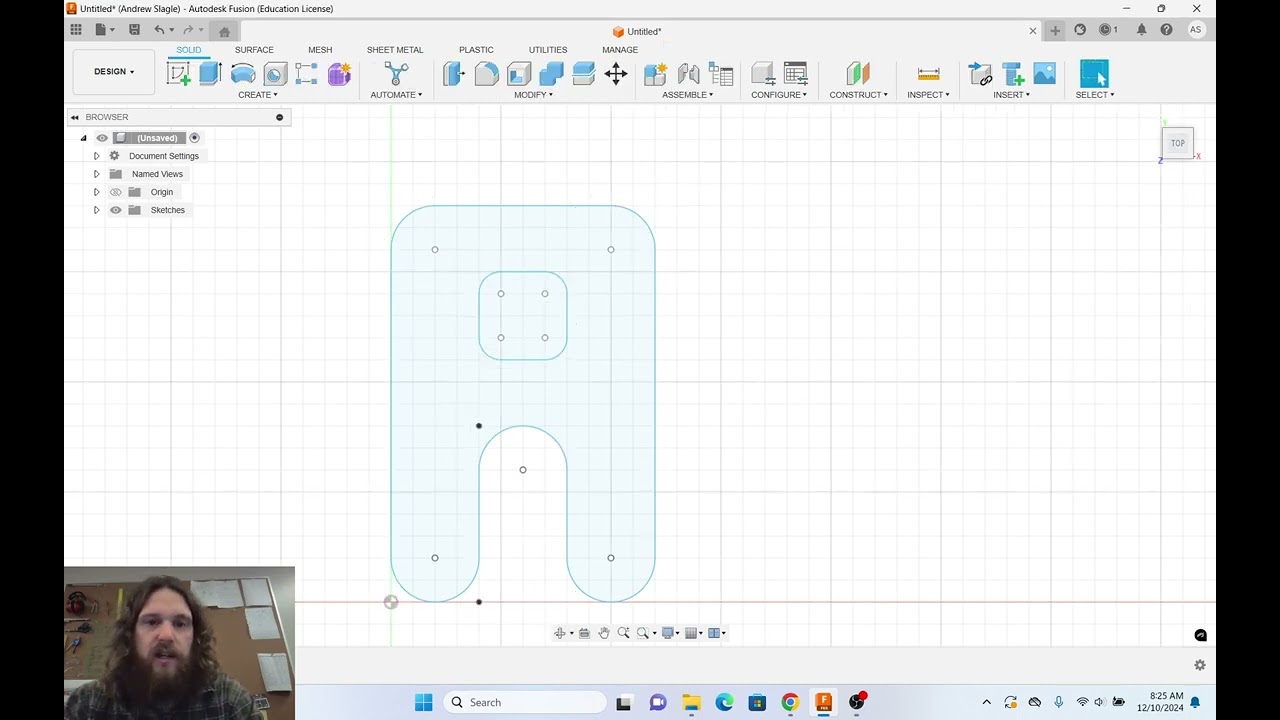Select the Offset Plane construct tool
The height and width of the screenshot is (720, 1280).
858,73
